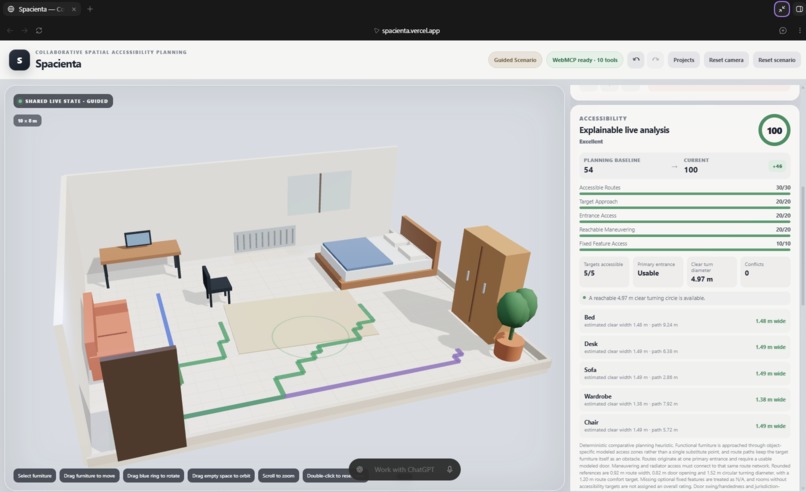Focus the browser address bar URL
Viewport: 806px width, 492px height.
coord(411,31)
